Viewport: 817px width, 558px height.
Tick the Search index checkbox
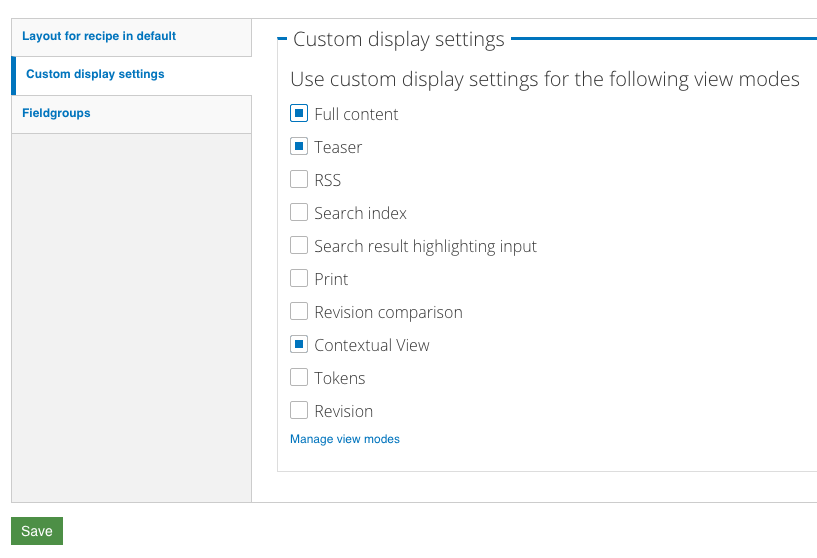(299, 213)
